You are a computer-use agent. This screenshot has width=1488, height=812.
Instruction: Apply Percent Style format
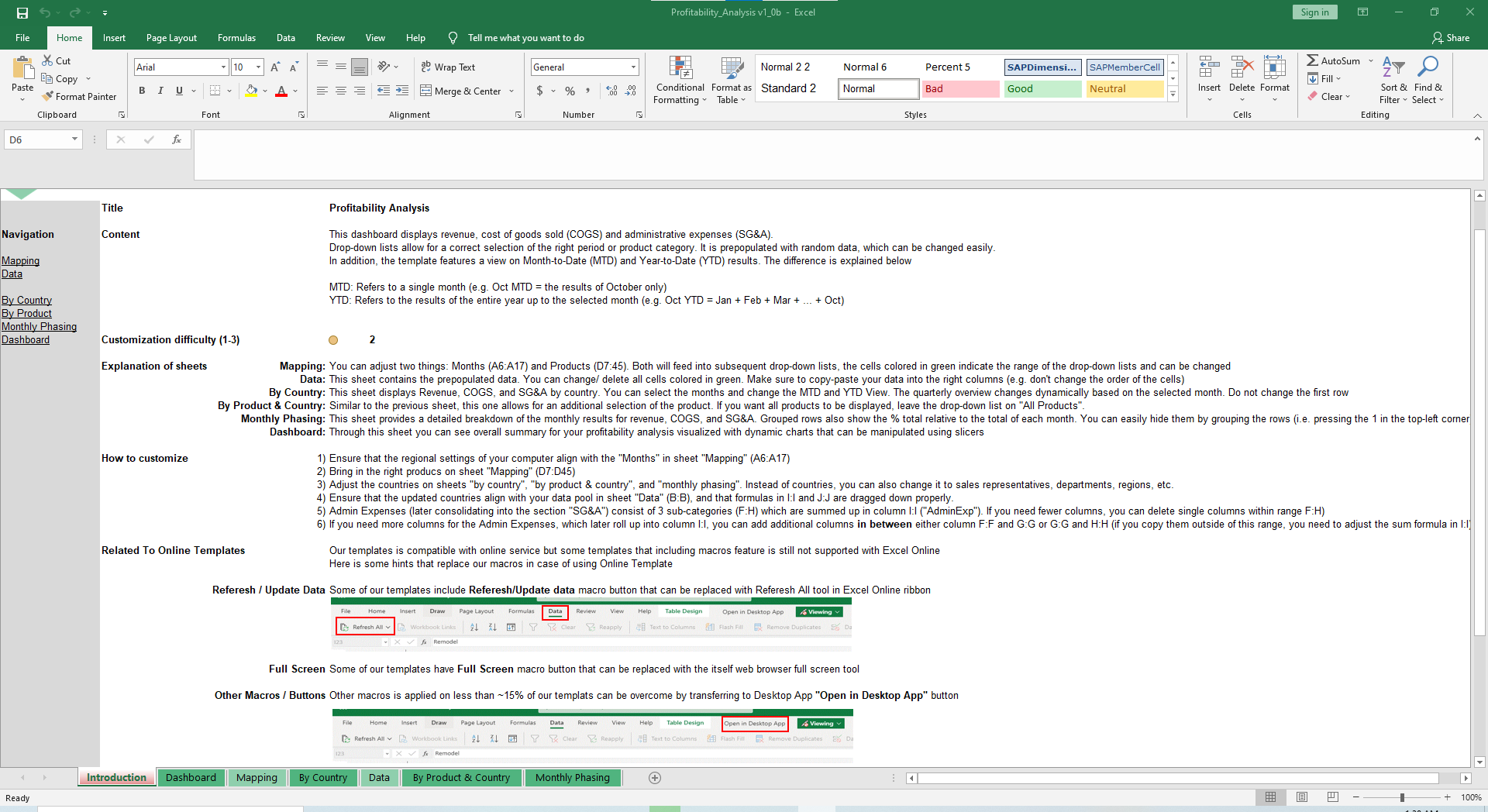coord(570,91)
